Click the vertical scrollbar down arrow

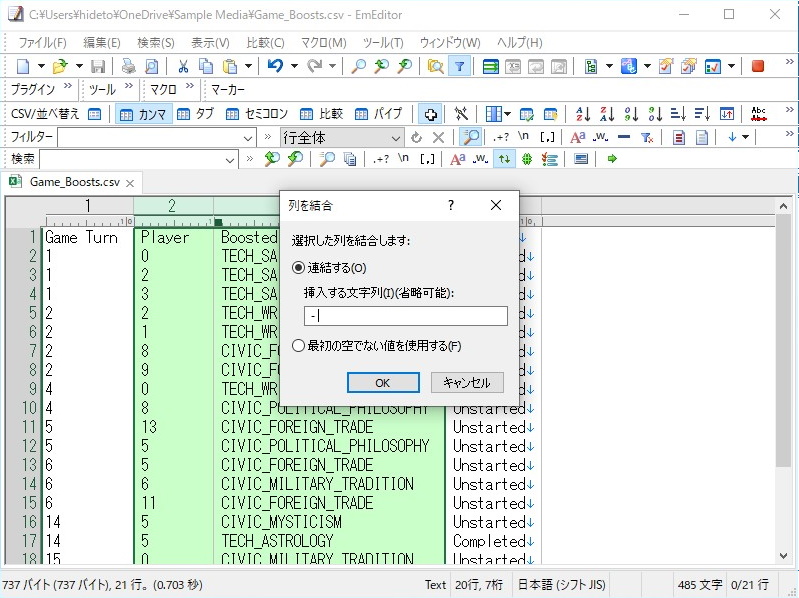(x=784, y=556)
